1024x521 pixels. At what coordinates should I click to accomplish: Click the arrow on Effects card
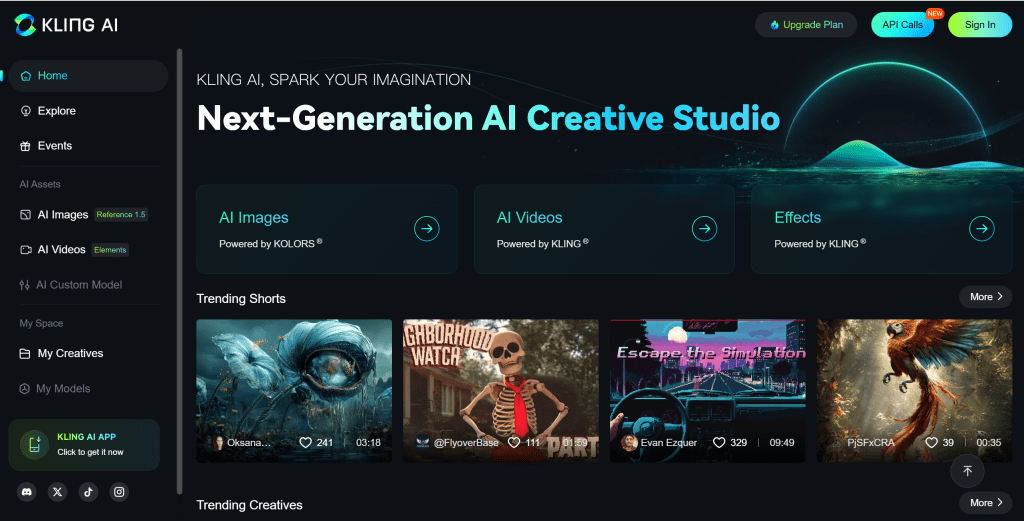point(982,229)
